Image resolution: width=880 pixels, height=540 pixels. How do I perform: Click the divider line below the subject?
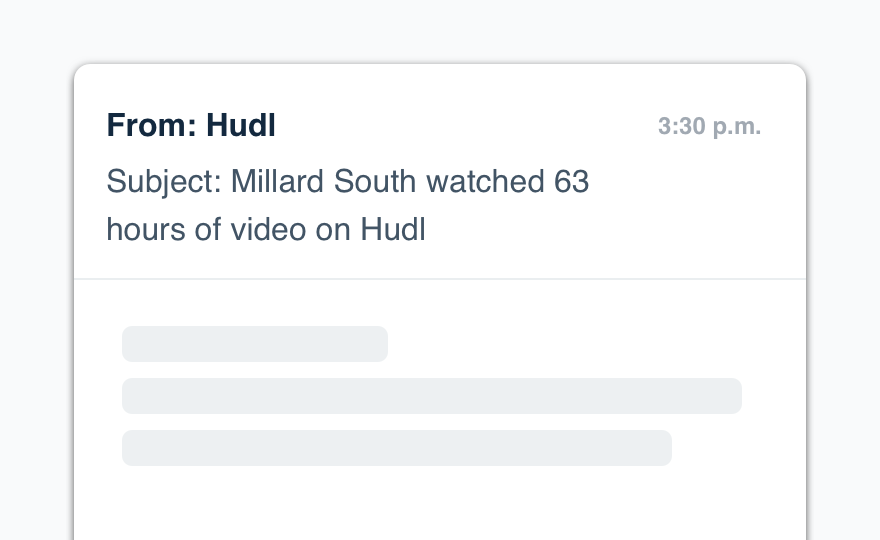[440, 279]
